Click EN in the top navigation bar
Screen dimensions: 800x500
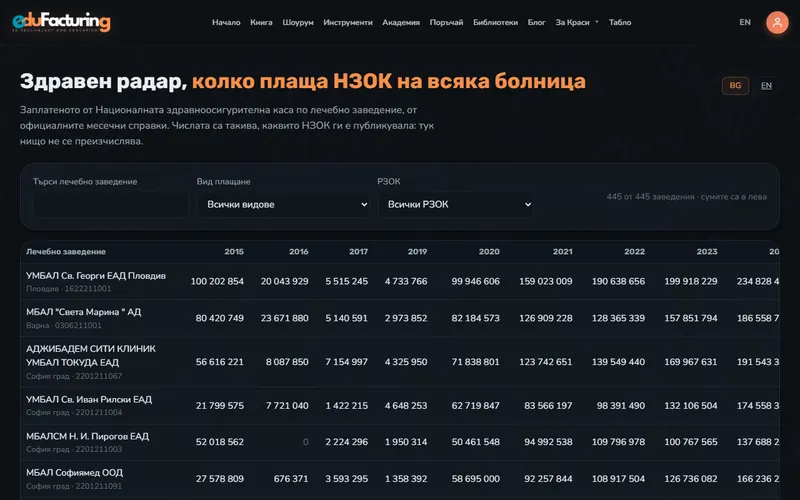tap(745, 22)
